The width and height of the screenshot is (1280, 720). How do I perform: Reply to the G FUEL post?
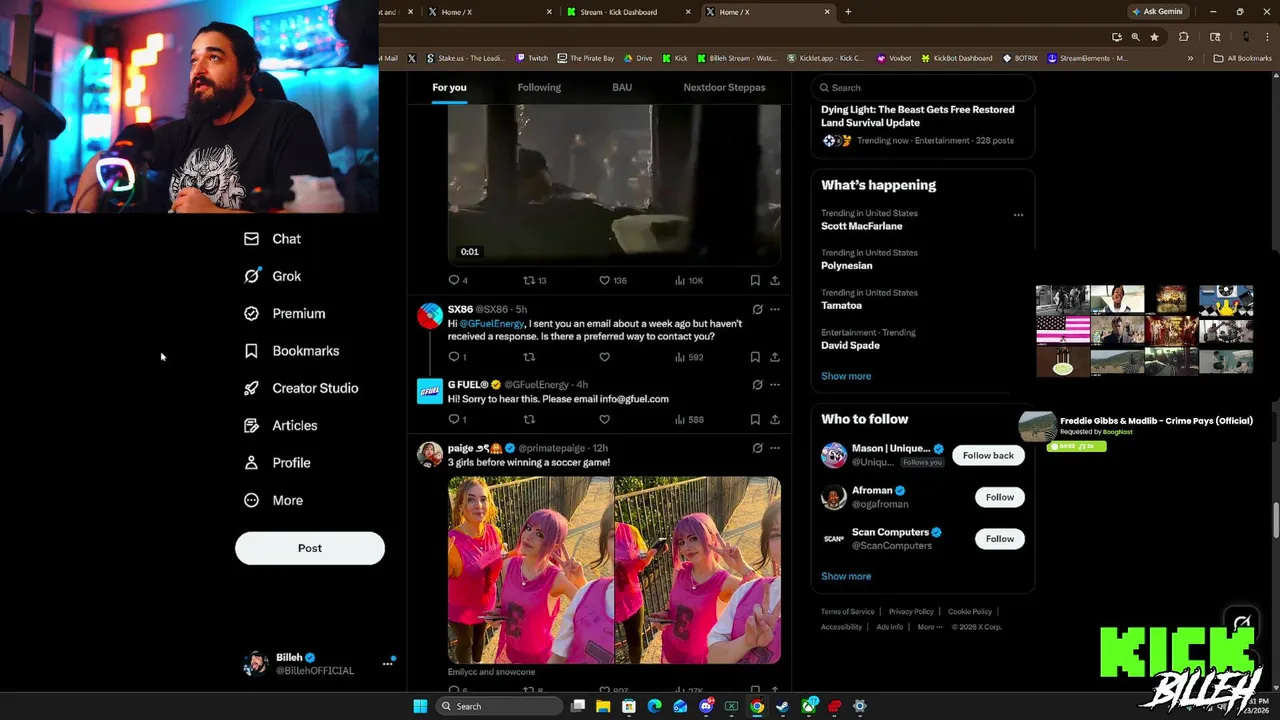click(x=457, y=419)
